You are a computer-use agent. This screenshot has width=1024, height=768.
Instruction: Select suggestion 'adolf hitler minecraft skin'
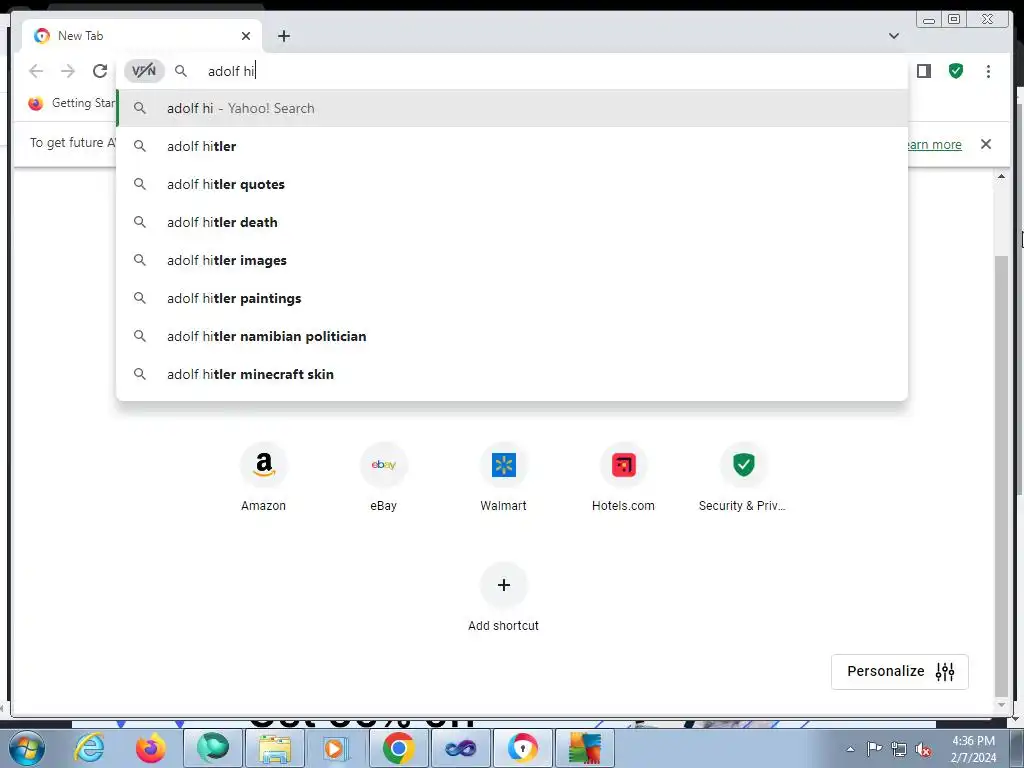[512, 374]
